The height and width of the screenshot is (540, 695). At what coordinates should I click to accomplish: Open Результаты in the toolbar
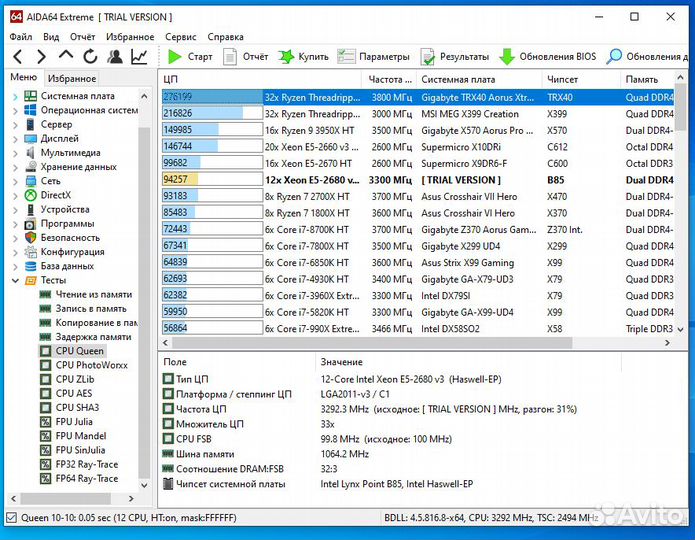coord(455,57)
